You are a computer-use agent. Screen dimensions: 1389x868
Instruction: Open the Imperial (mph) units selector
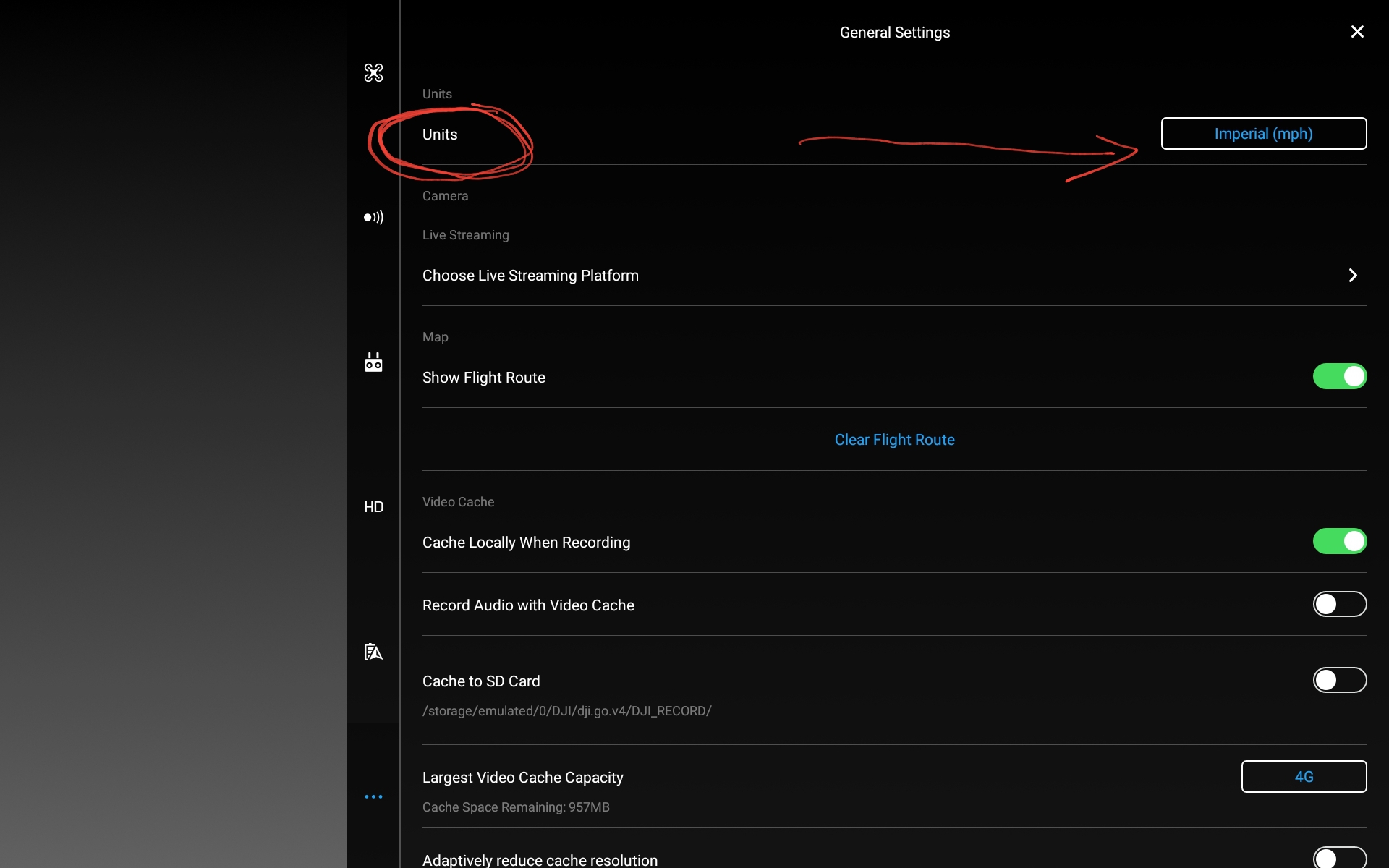point(1264,134)
